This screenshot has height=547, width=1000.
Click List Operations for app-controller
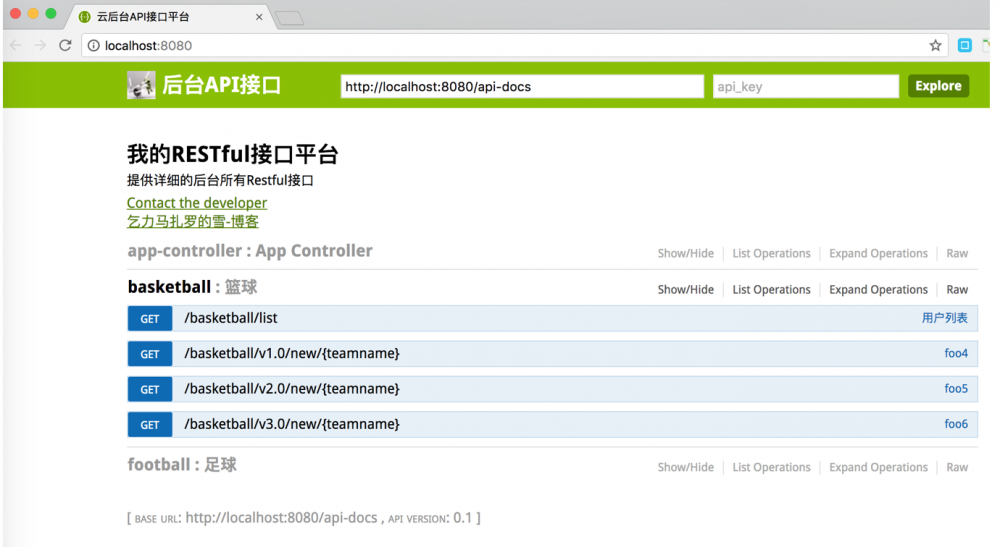point(771,253)
